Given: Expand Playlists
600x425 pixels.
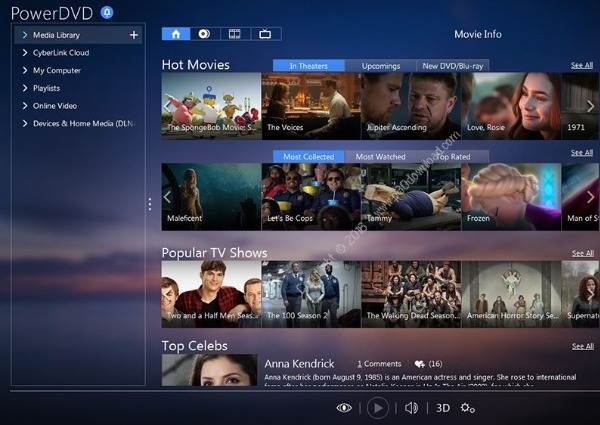Looking at the screenshot, I should [25, 88].
